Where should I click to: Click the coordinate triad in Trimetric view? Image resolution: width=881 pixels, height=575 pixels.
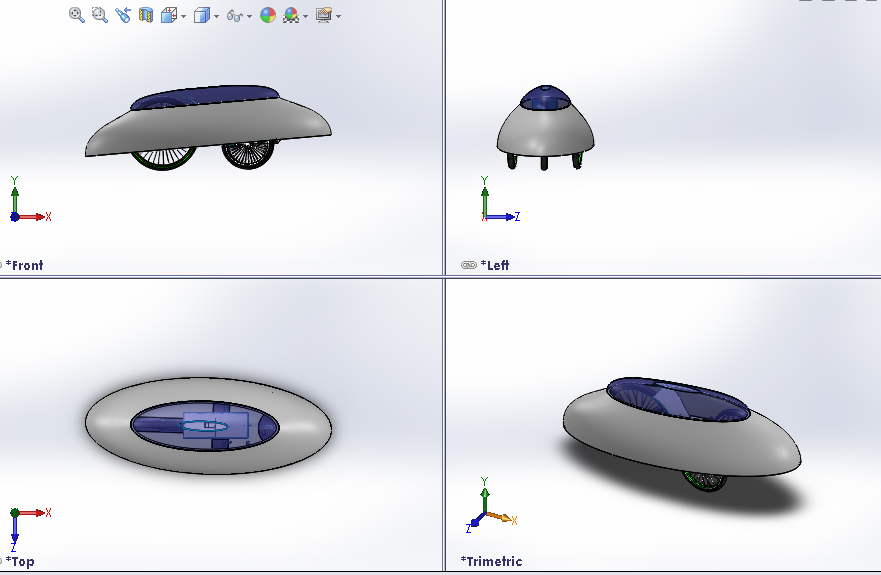[x=491, y=505]
